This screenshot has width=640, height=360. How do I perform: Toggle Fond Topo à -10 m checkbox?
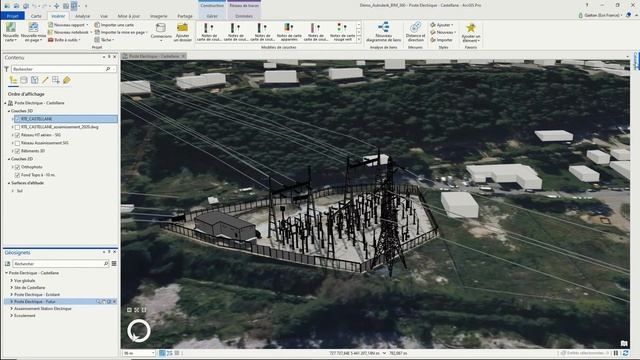click(17, 175)
